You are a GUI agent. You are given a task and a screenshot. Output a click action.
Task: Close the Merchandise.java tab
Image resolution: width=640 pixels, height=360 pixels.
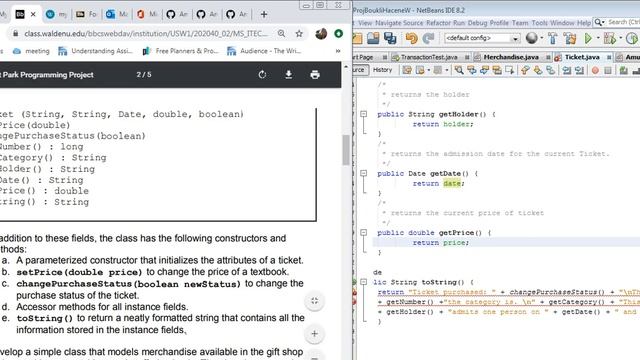click(x=548, y=57)
